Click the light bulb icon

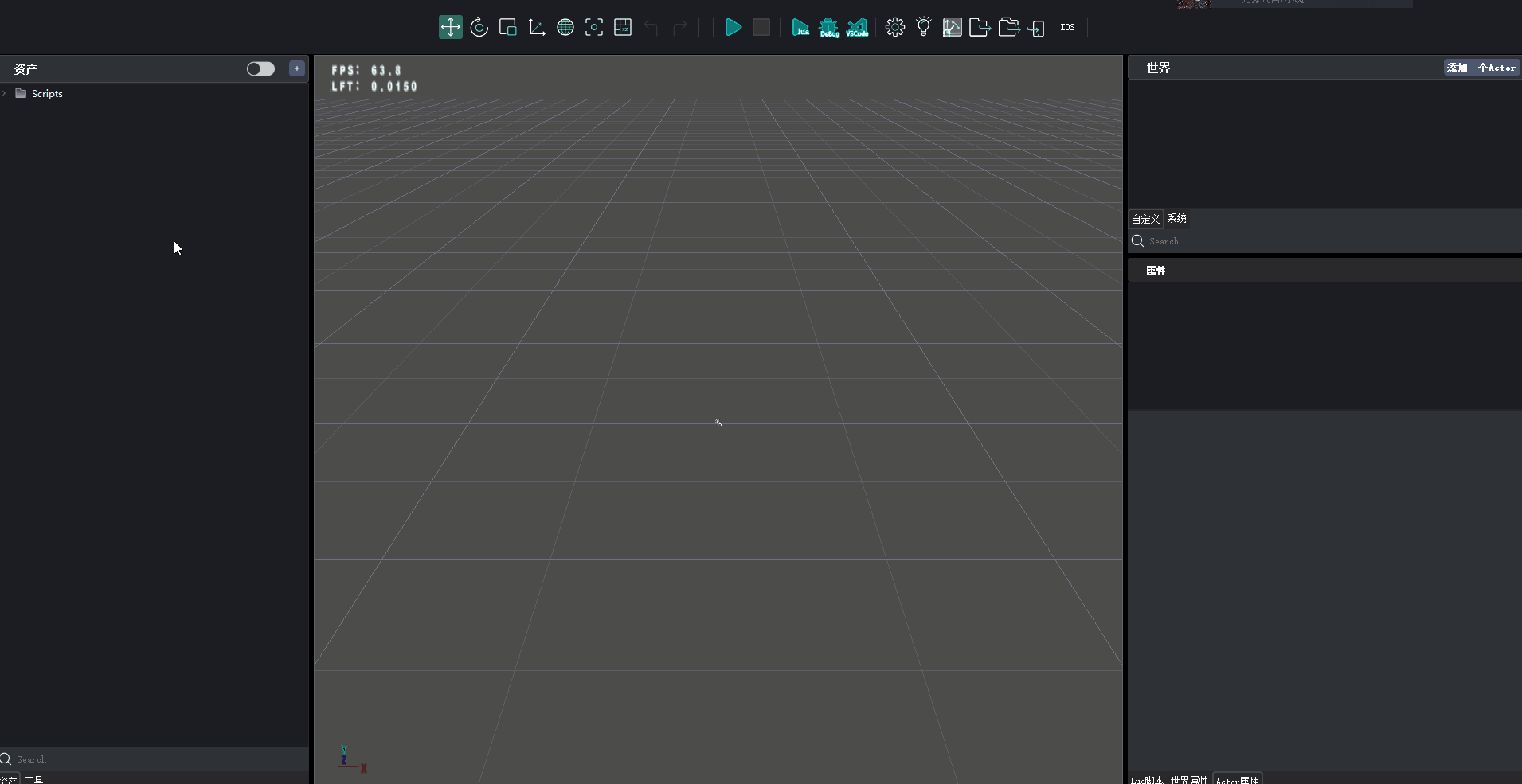(924, 27)
